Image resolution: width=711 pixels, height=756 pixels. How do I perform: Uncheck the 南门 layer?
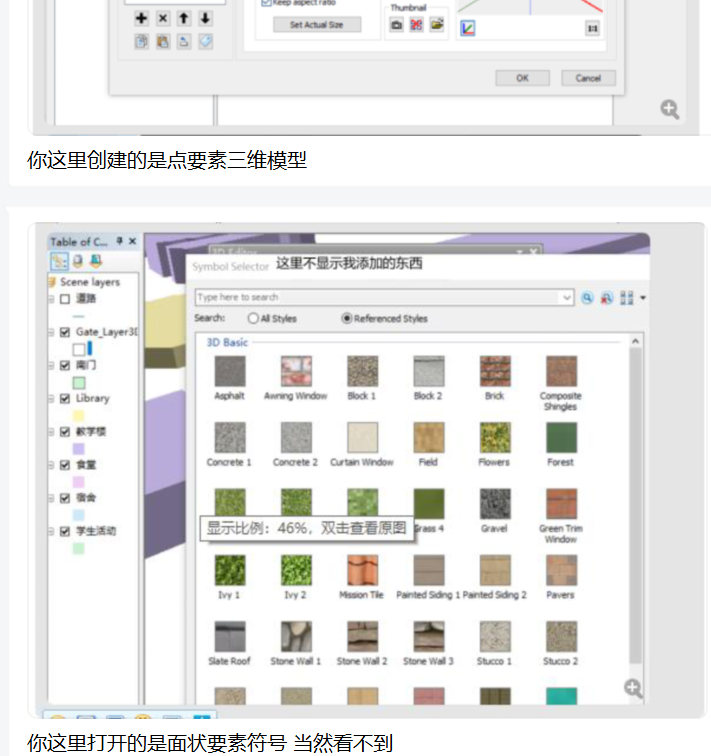coord(65,365)
